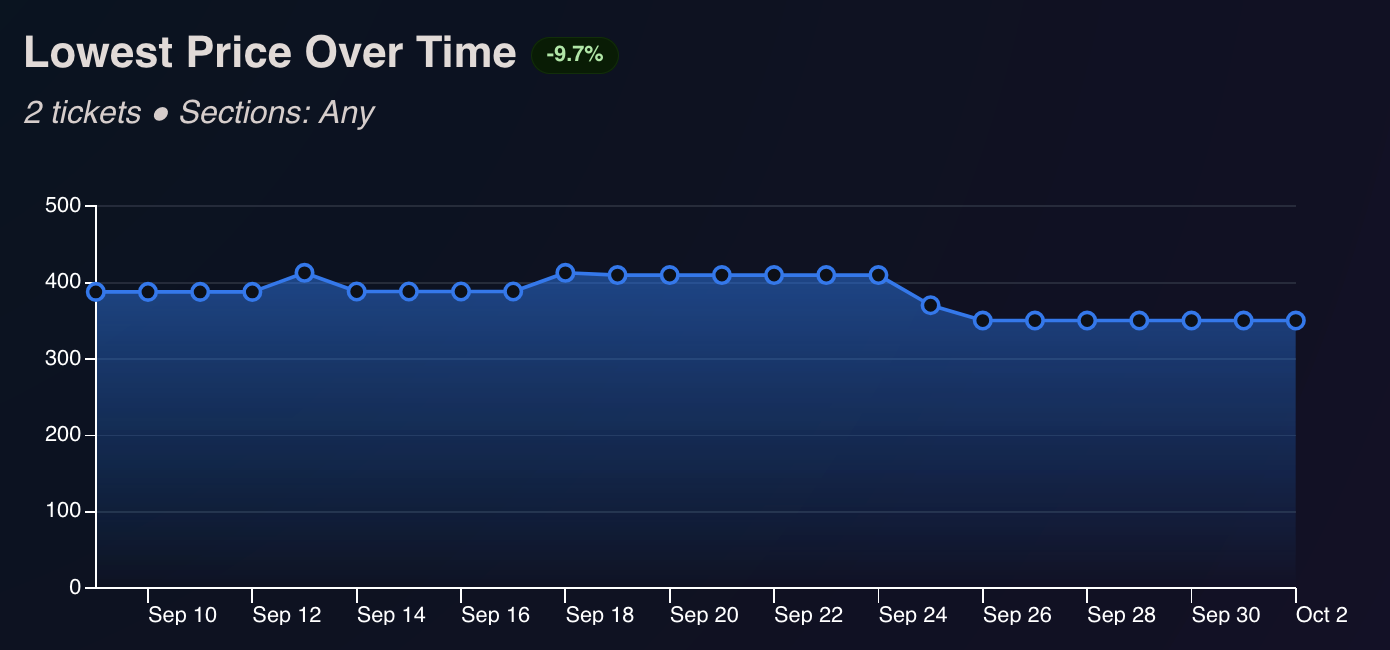Click the Sep 24 data point before the drop
The image size is (1390, 650).
pyautogui.click(x=878, y=275)
